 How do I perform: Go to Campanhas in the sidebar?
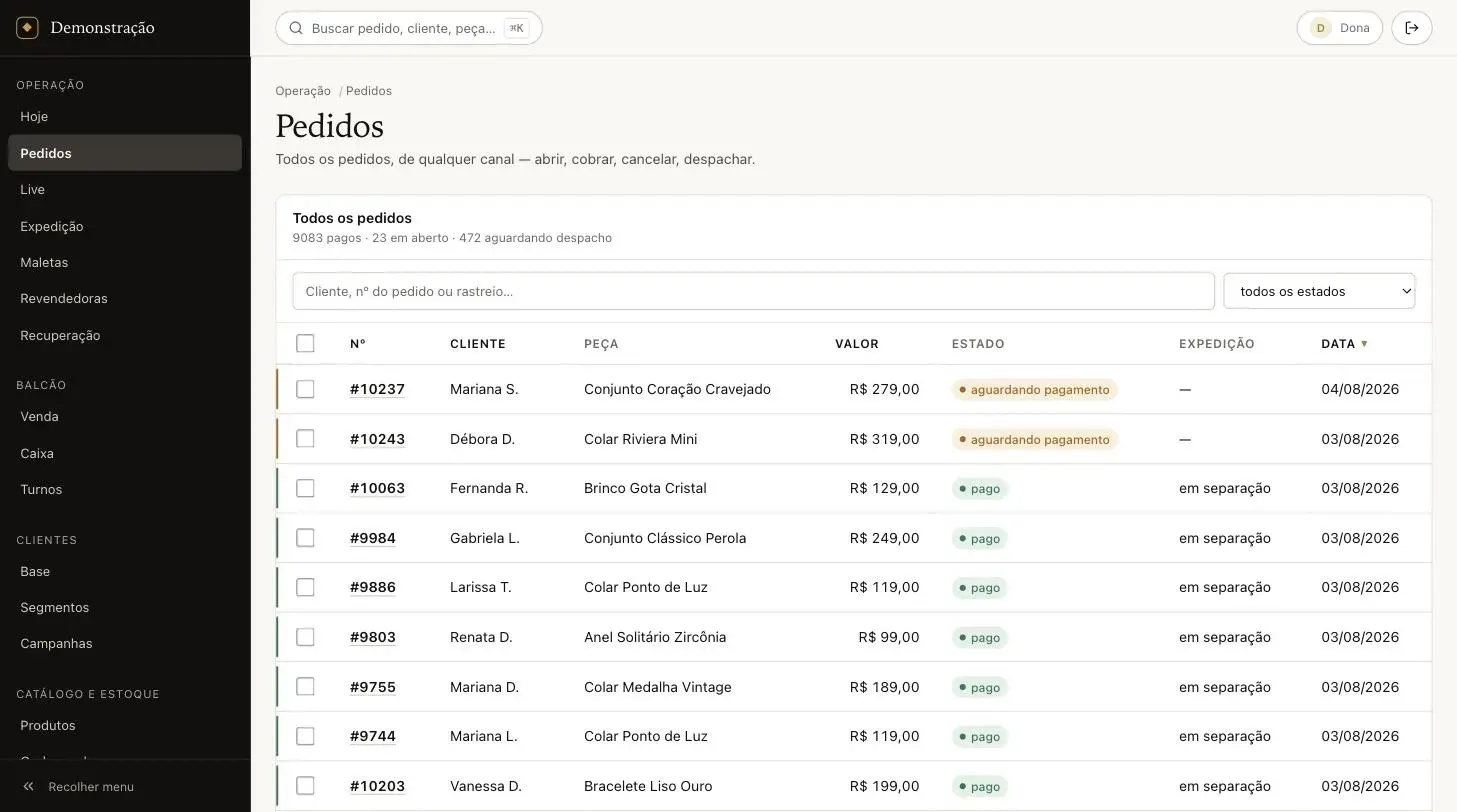point(125,644)
